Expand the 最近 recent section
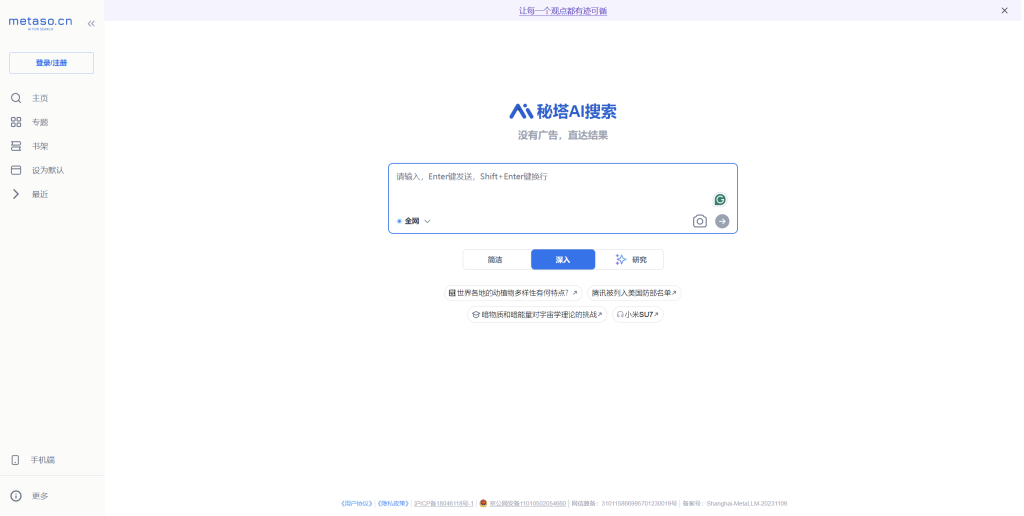Image resolution: width=1024 pixels, height=516 pixels. tap(16, 194)
